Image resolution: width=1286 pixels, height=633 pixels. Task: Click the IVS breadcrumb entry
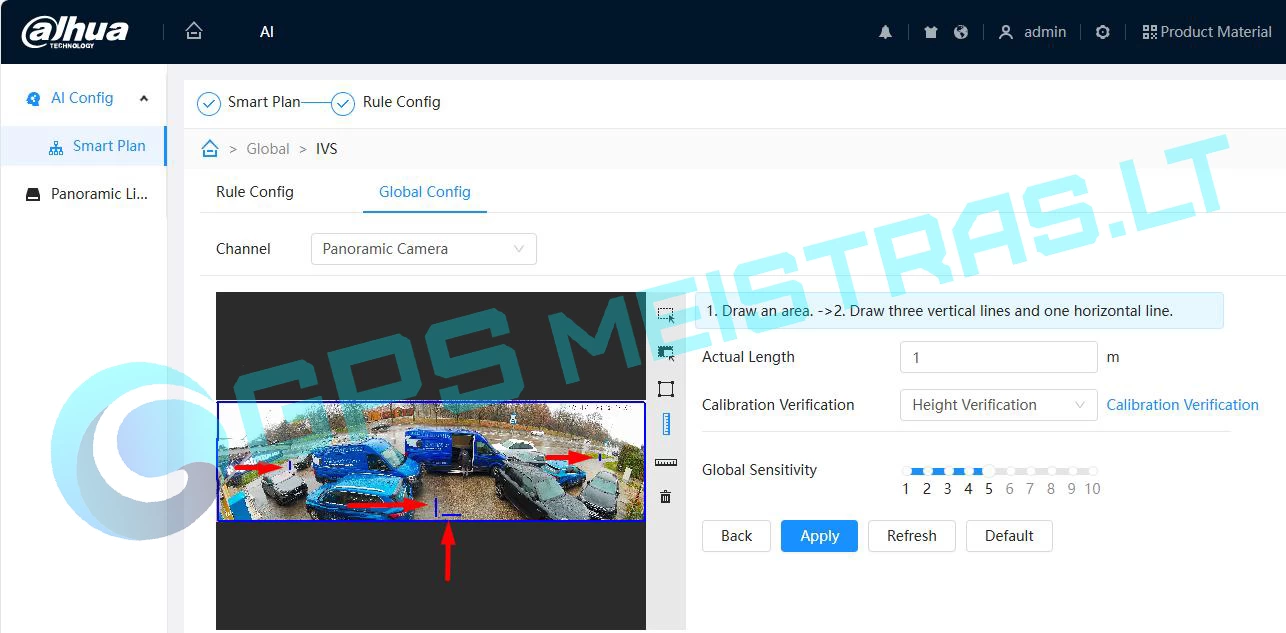[x=327, y=149]
